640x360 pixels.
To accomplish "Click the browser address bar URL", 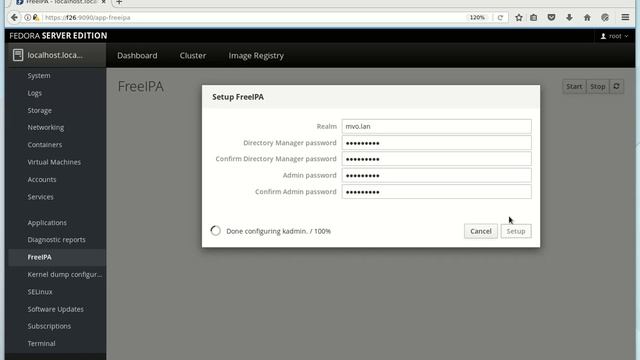I will click(x=88, y=18).
